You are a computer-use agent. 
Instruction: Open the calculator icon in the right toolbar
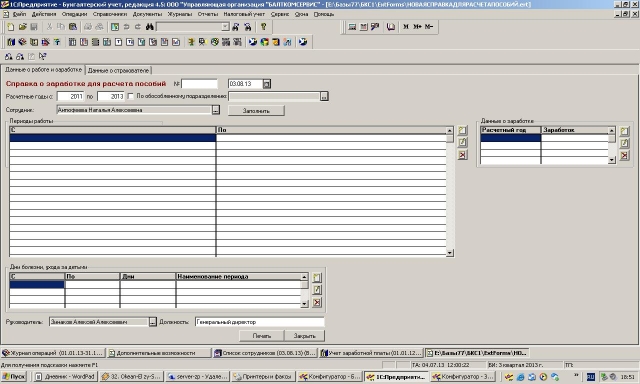click(x=352, y=27)
